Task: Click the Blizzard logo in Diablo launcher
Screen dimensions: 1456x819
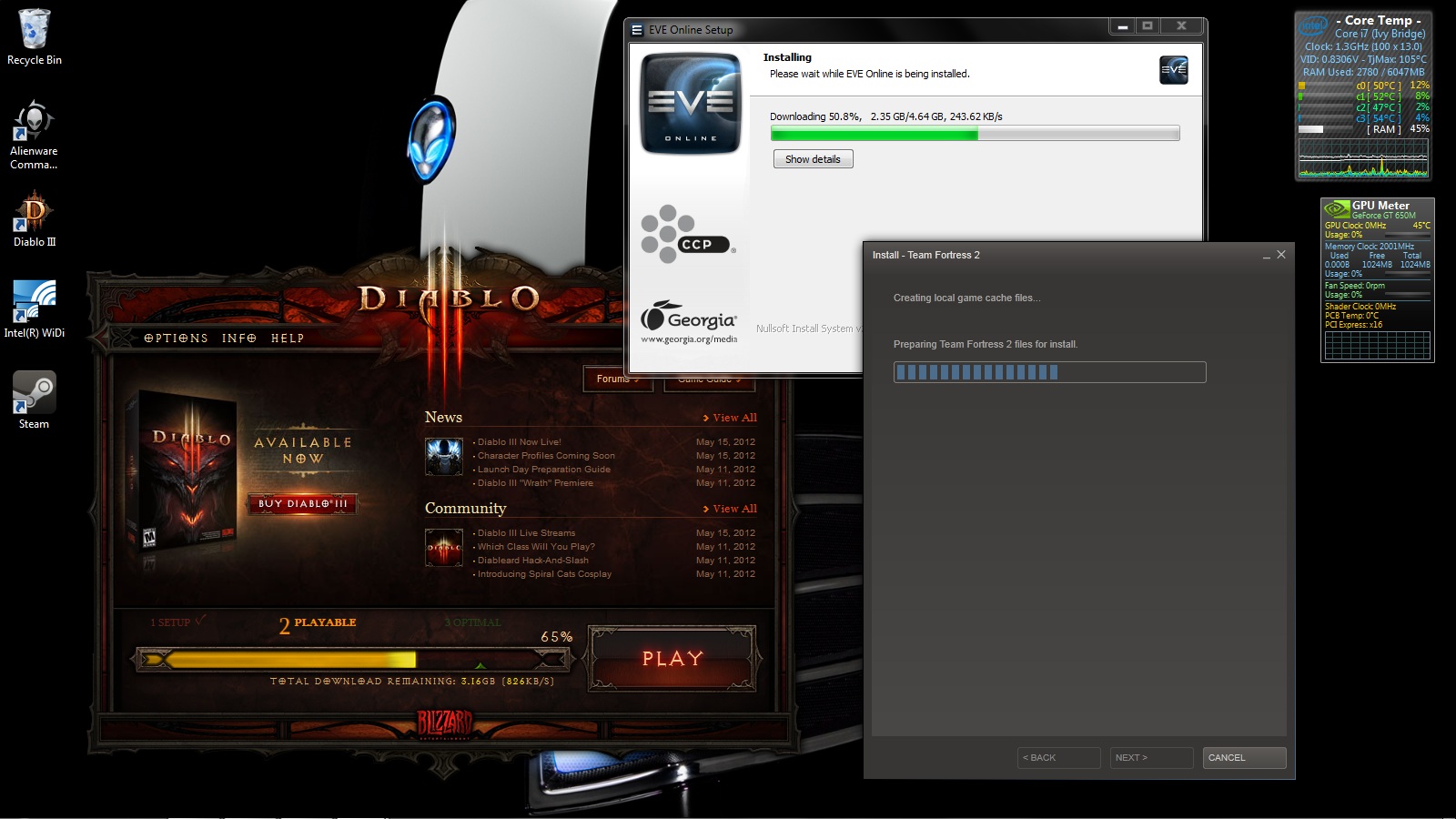Action: pyautogui.click(x=444, y=723)
